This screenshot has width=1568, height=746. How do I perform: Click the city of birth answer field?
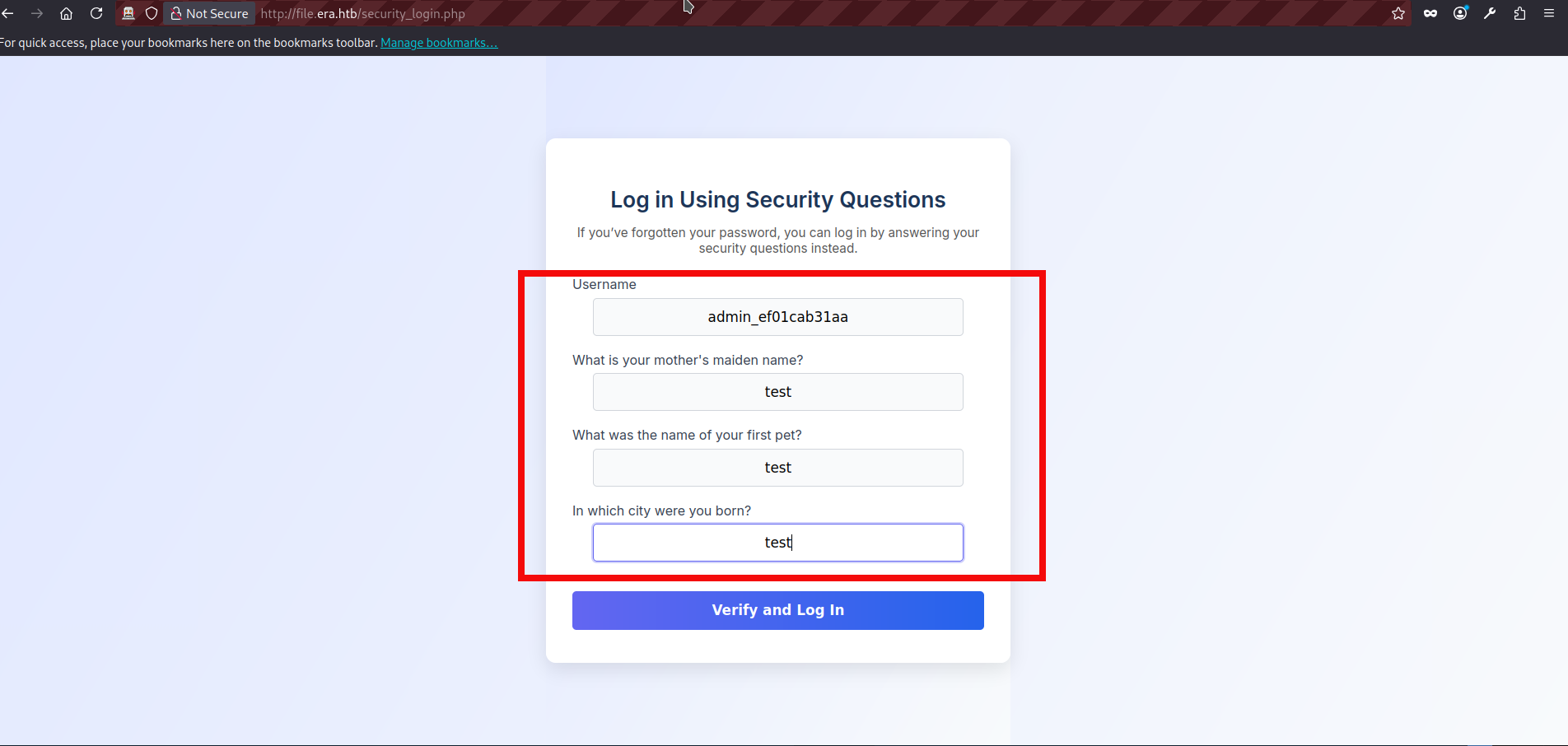[777, 542]
